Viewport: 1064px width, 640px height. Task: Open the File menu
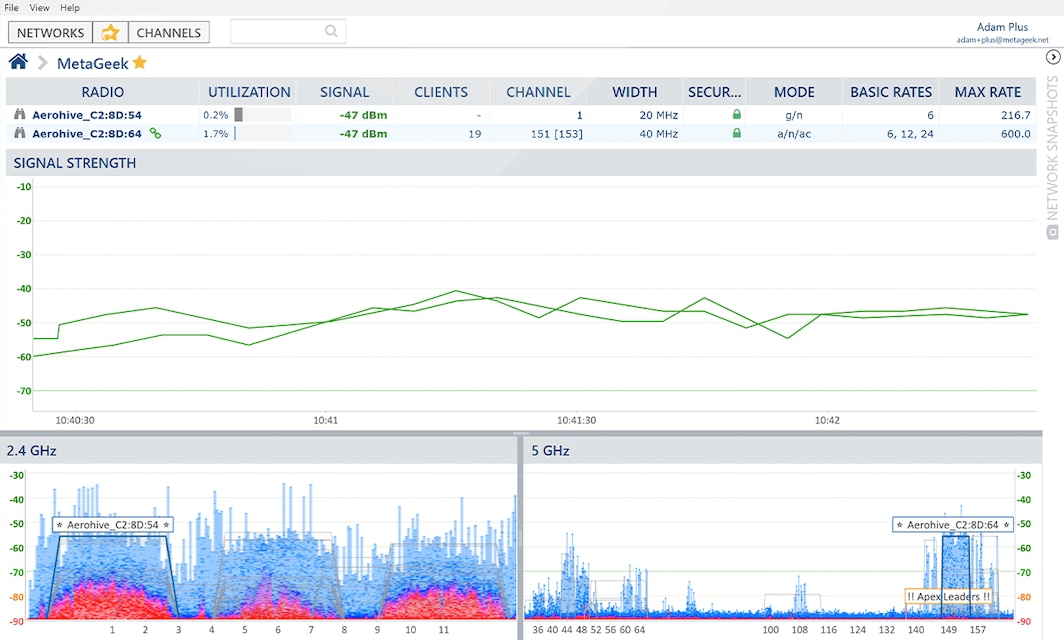(x=11, y=7)
